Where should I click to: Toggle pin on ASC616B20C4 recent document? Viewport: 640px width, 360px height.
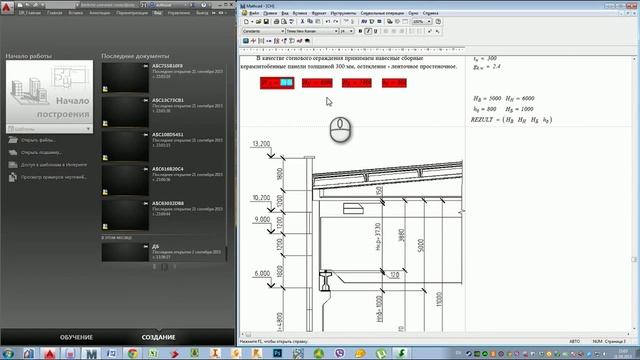click(x=146, y=169)
